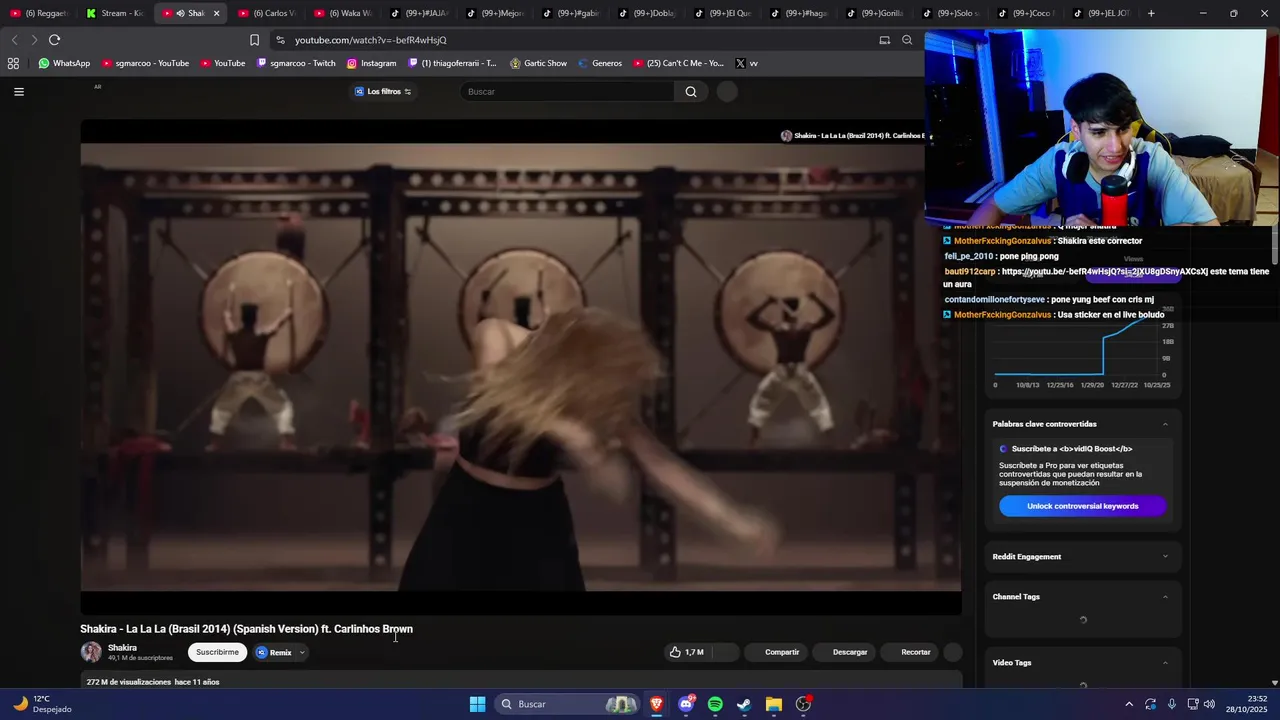The width and height of the screenshot is (1280, 720).
Task: Open the weather widget showing 12°C
Action: tap(42, 704)
